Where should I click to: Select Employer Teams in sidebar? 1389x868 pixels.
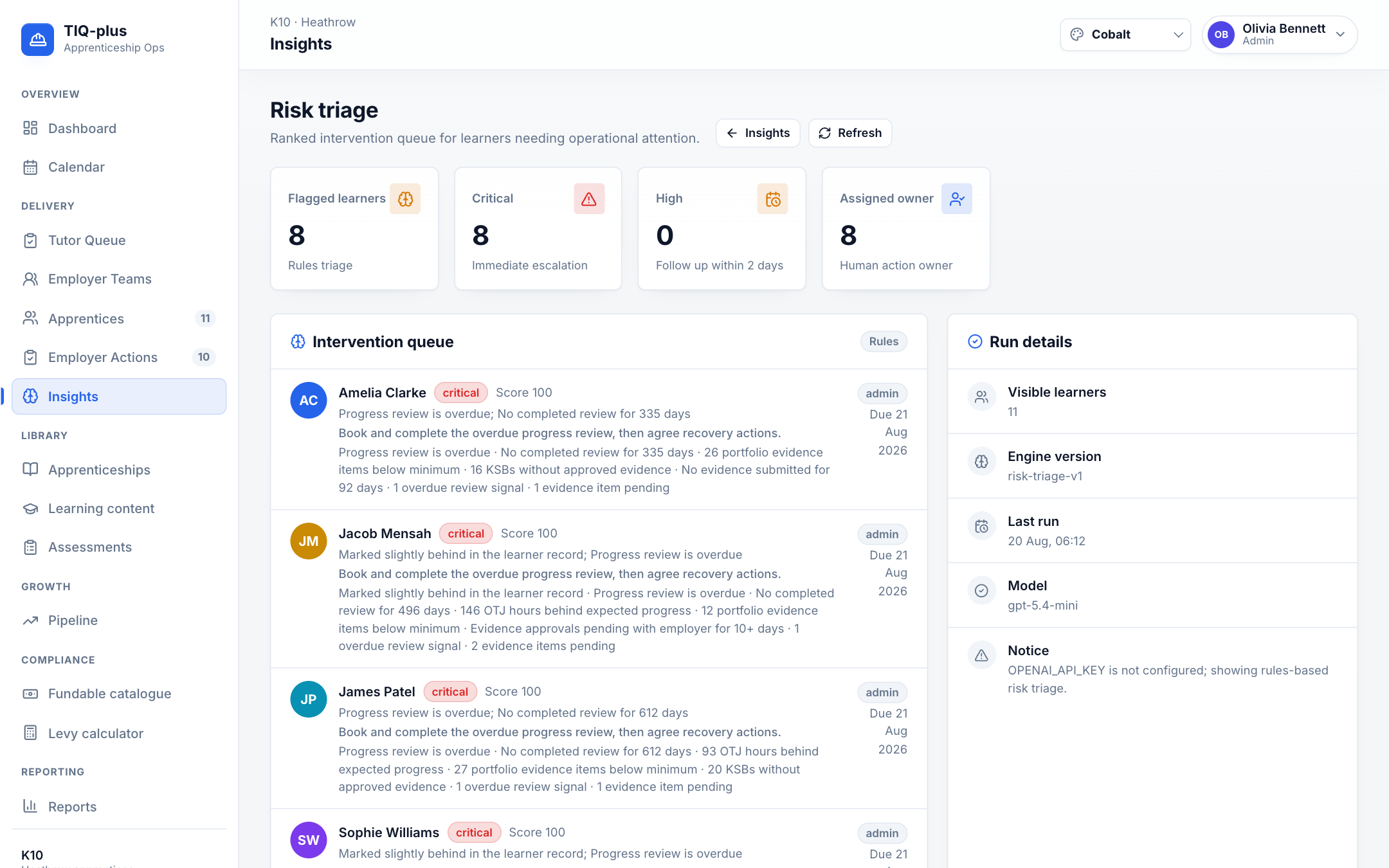click(119, 279)
